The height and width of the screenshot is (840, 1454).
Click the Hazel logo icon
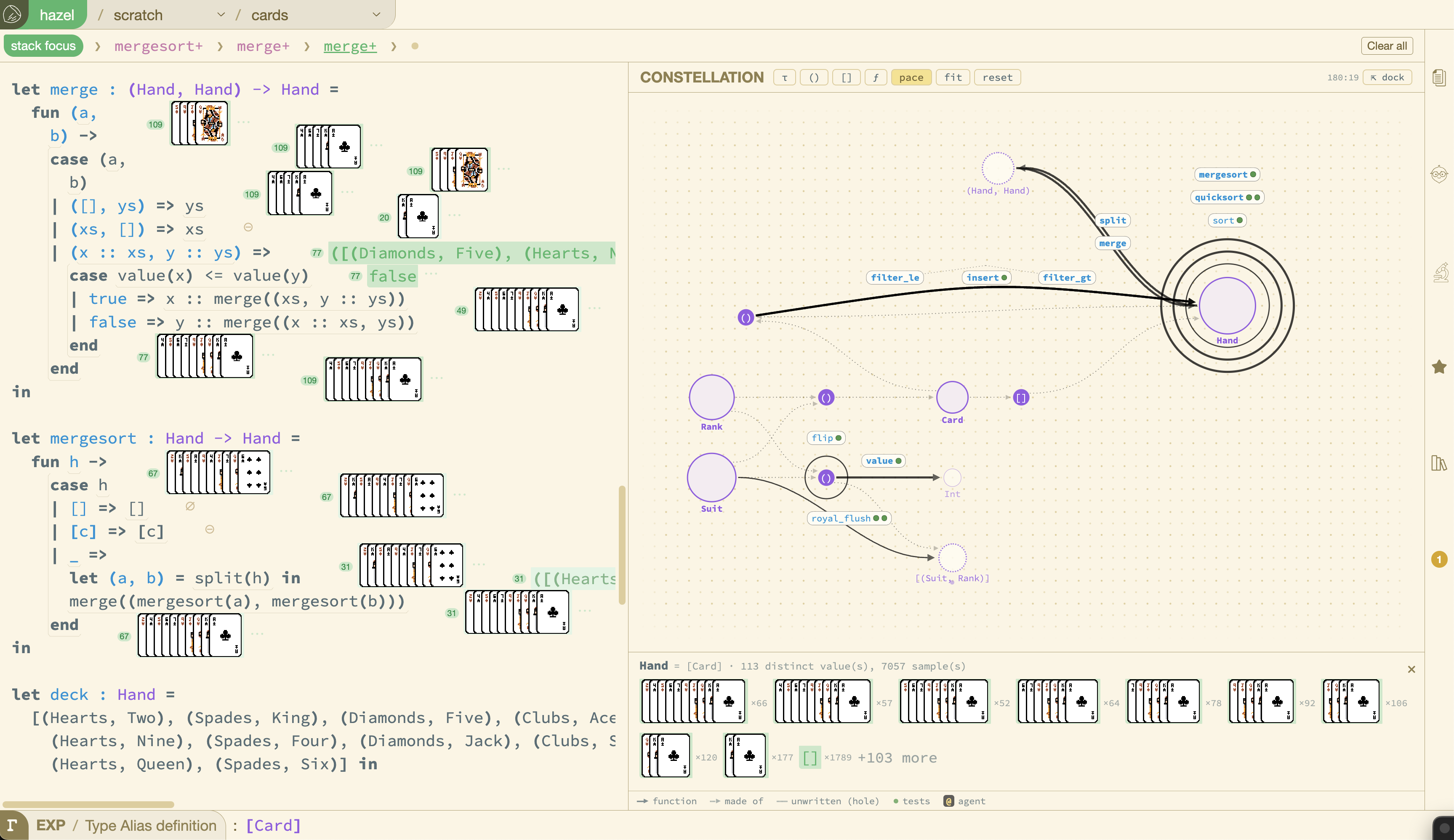click(13, 14)
